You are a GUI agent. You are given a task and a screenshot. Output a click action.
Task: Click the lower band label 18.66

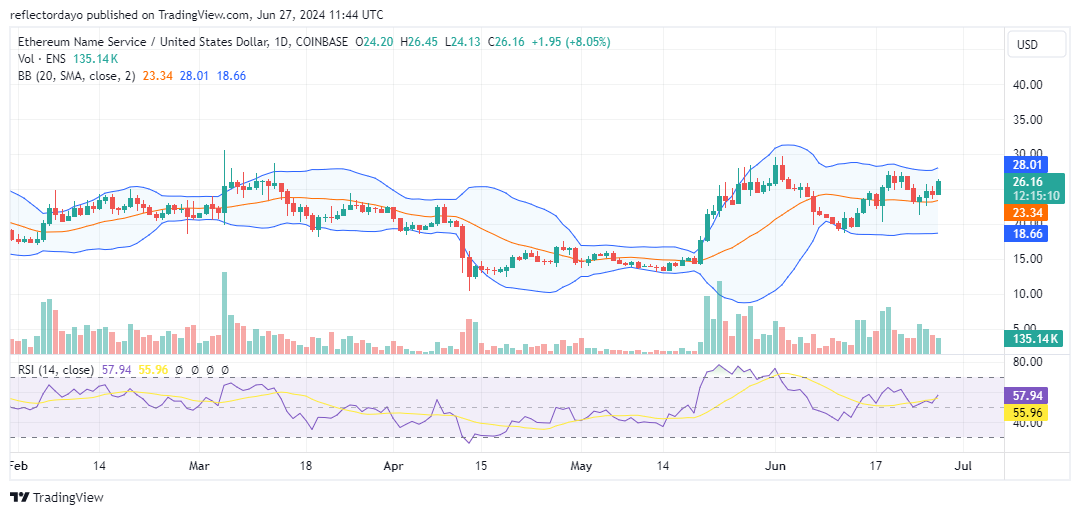(x=1026, y=235)
